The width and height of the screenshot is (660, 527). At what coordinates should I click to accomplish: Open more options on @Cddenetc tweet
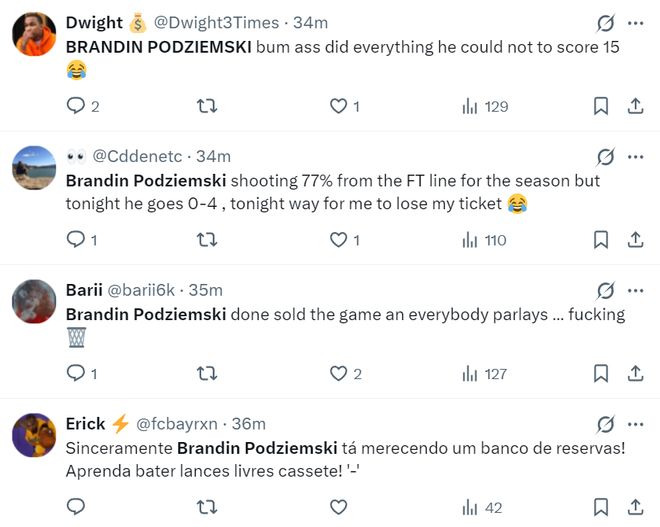point(636,156)
